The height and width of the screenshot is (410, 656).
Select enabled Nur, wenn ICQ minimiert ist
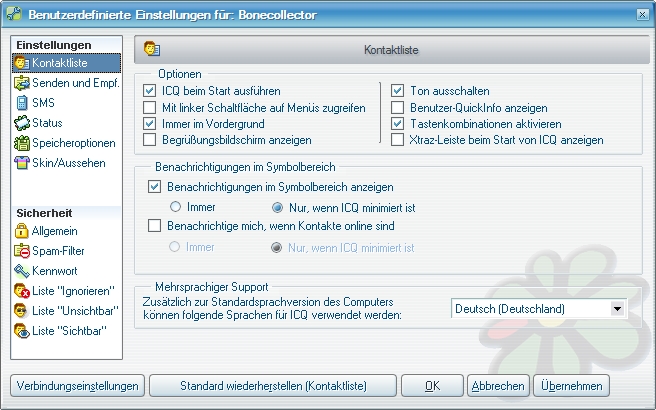pos(277,208)
